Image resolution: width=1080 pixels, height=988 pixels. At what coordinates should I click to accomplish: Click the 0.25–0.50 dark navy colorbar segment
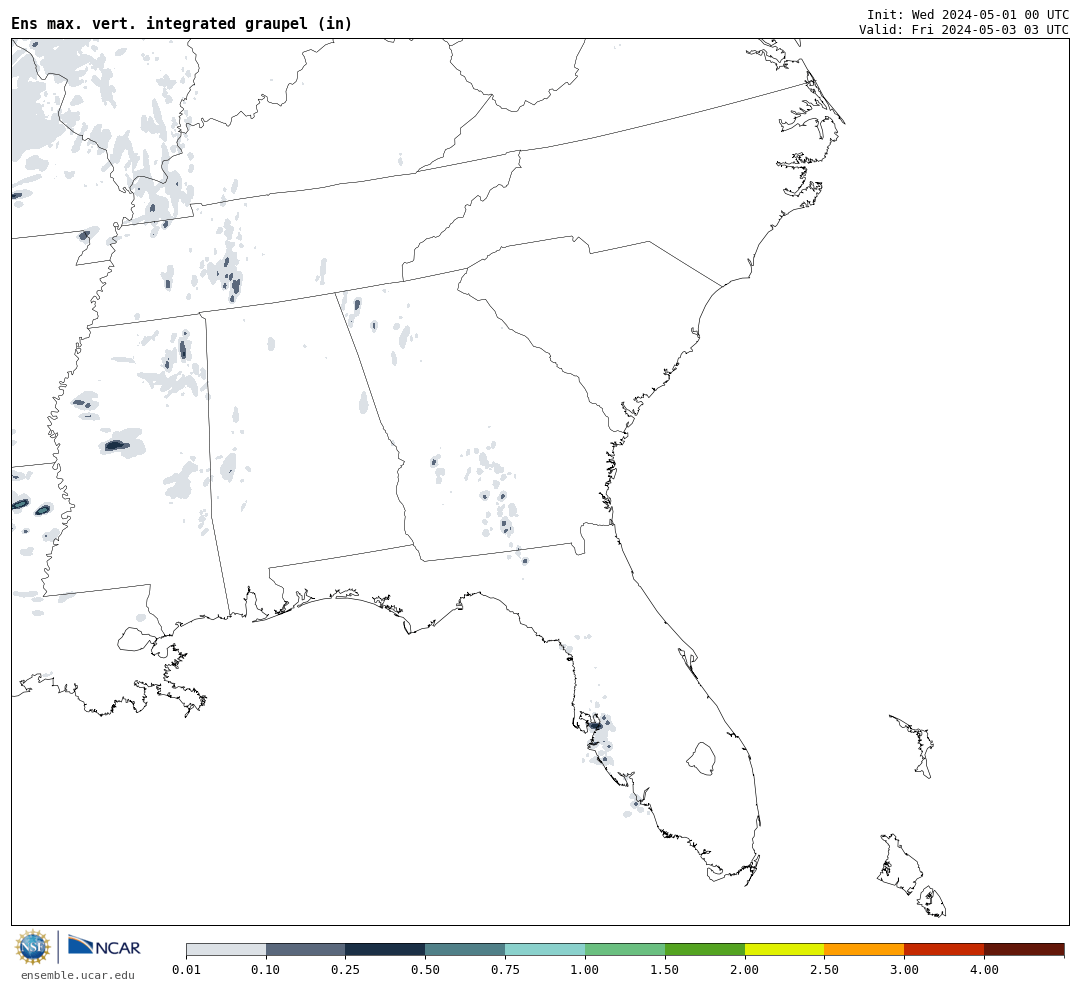coord(385,950)
